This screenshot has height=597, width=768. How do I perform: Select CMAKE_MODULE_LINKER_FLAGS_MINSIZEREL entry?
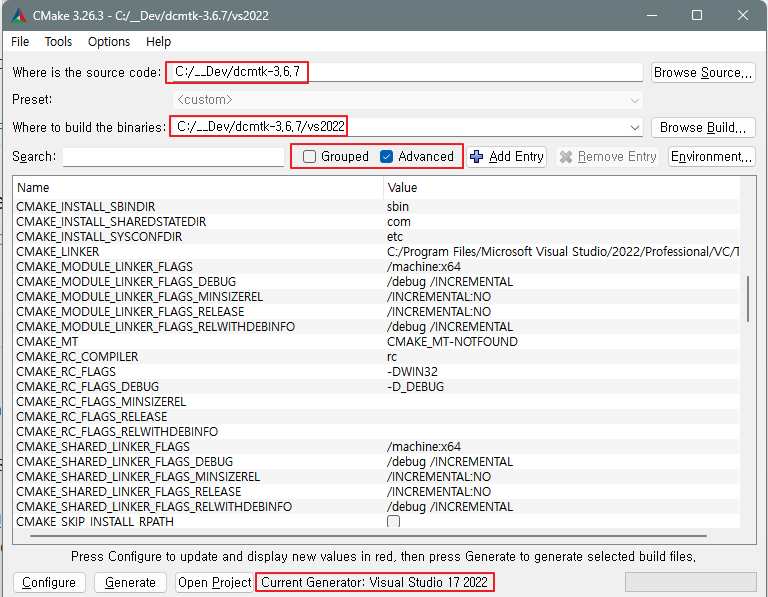(140, 297)
